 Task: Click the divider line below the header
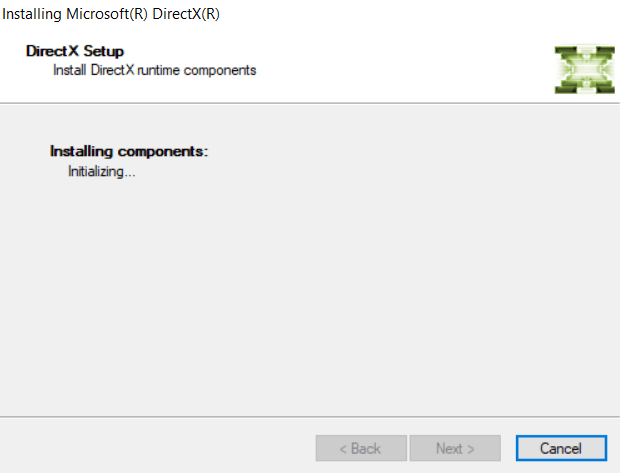pos(310,103)
